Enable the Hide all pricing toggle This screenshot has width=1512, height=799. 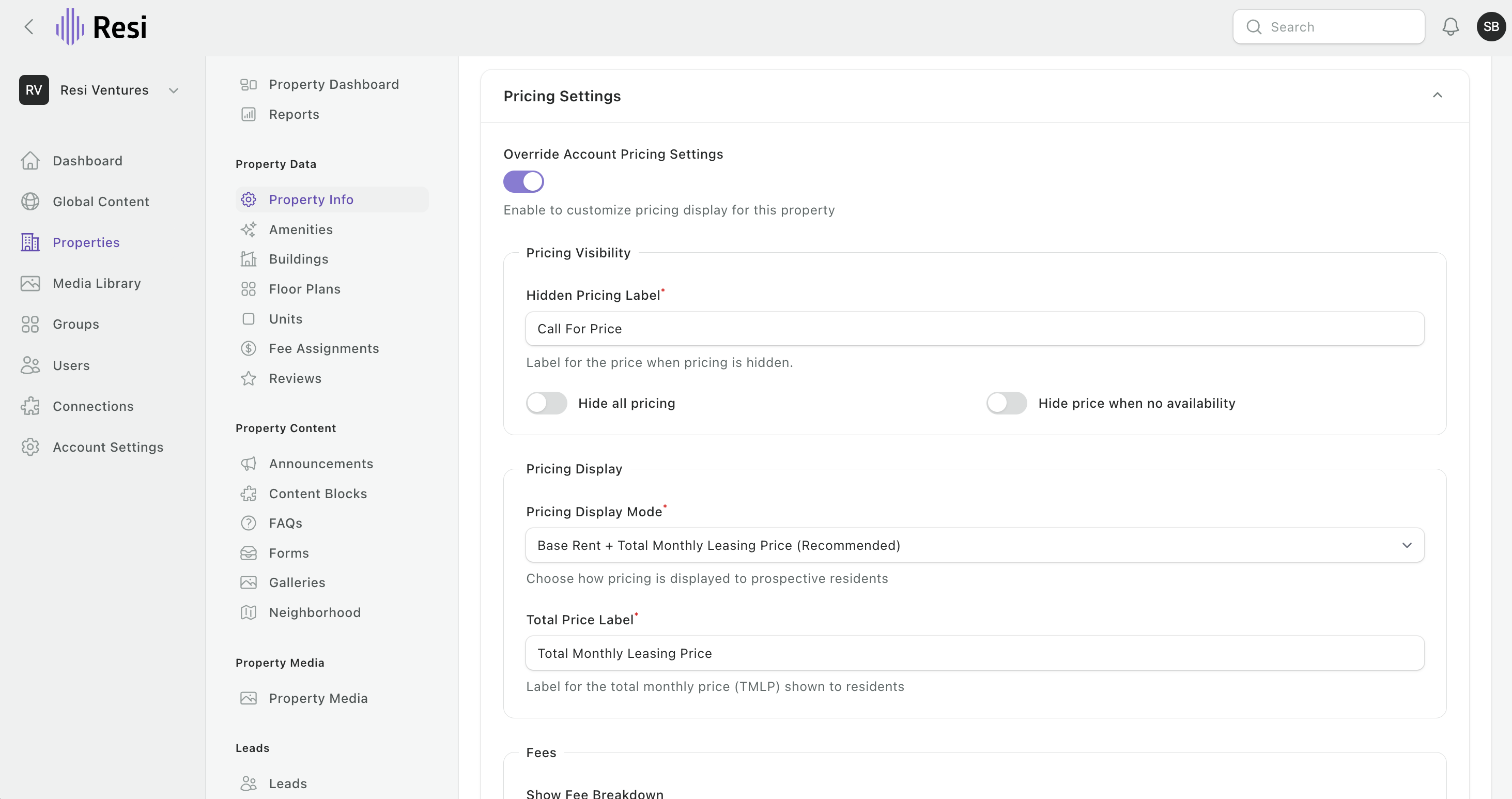546,403
